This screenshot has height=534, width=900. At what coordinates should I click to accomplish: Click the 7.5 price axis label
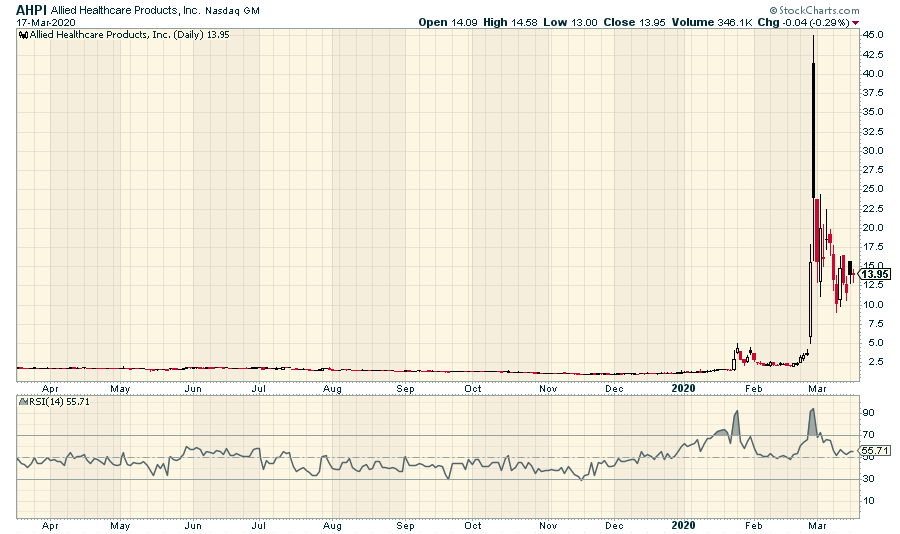coord(875,323)
